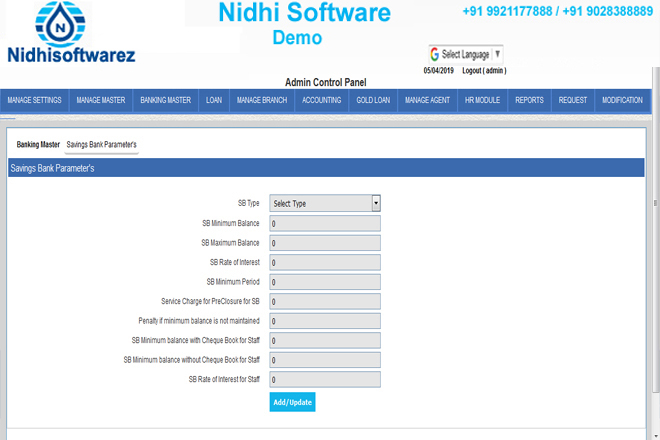Focus the SB Minimum Balance field

[325, 224]
